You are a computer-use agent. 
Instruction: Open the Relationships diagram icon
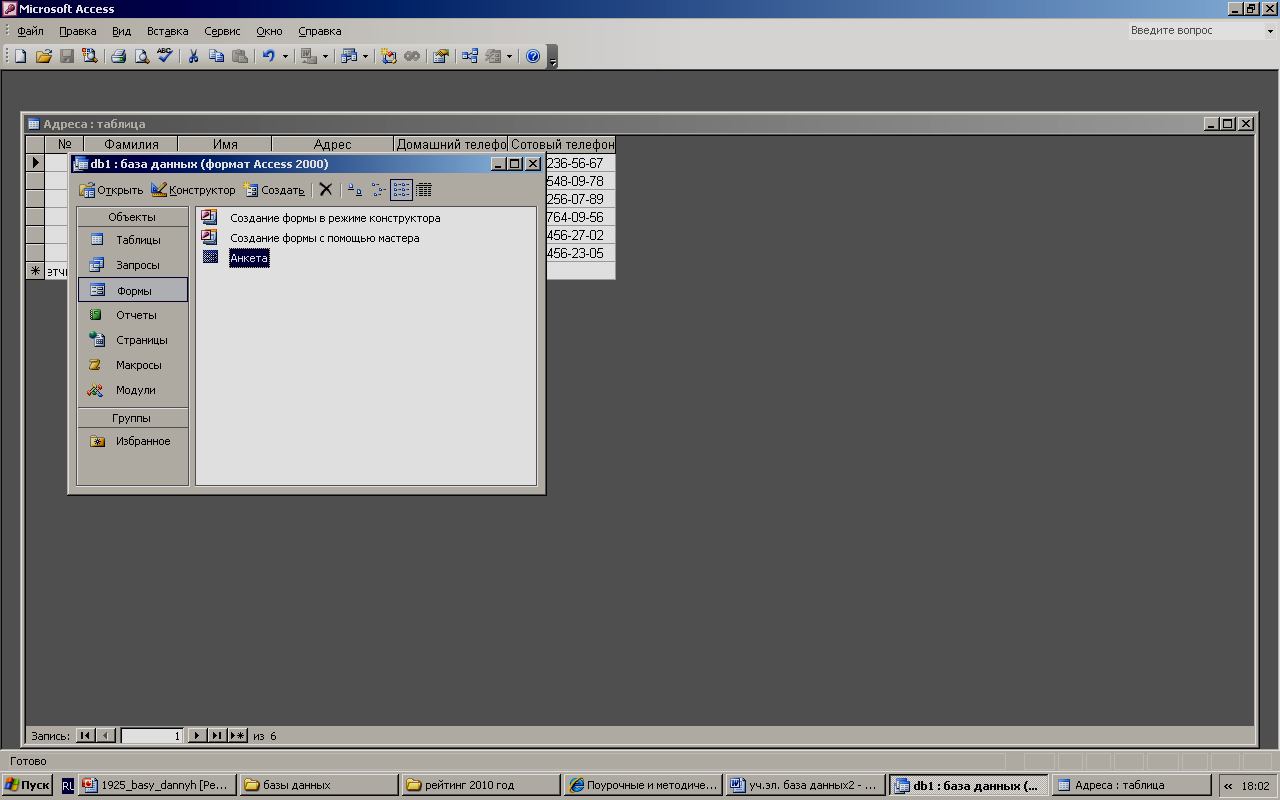[469, 56]
